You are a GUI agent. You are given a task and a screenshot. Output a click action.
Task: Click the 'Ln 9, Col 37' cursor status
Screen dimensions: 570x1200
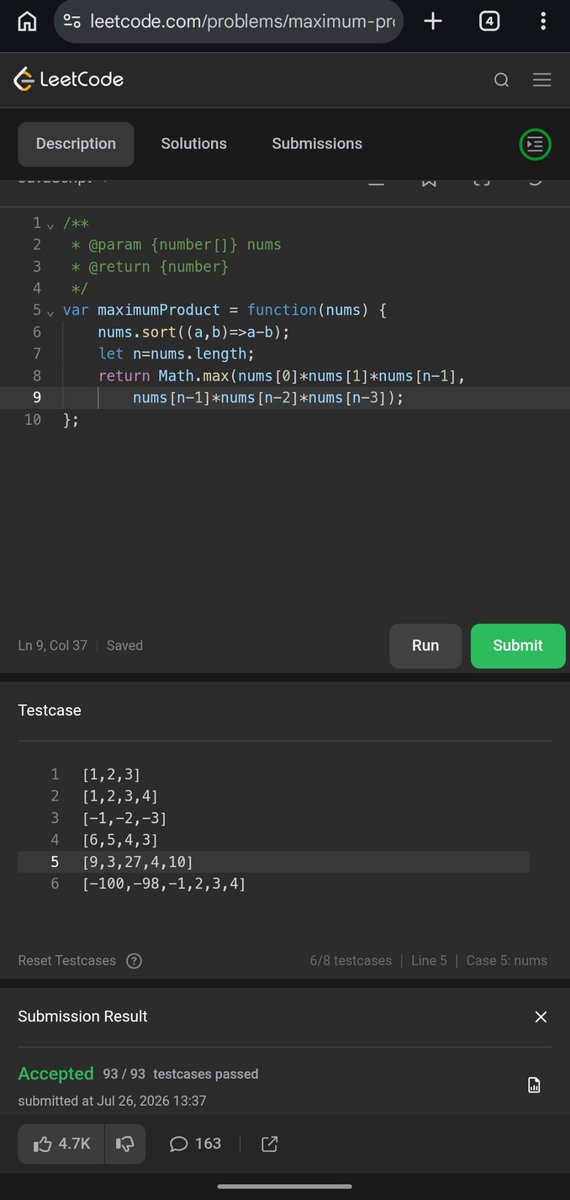pyautogui.click(x=52, y=646)
